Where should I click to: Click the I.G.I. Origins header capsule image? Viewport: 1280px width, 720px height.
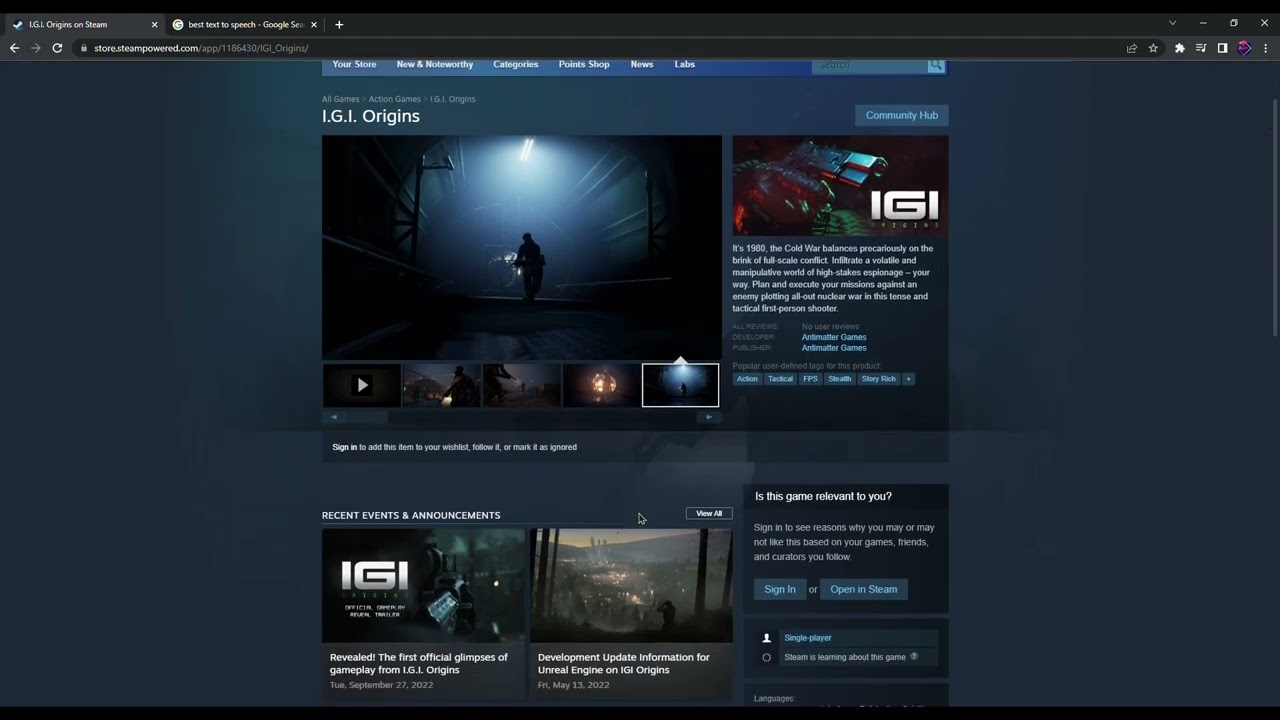pos(840,186)
